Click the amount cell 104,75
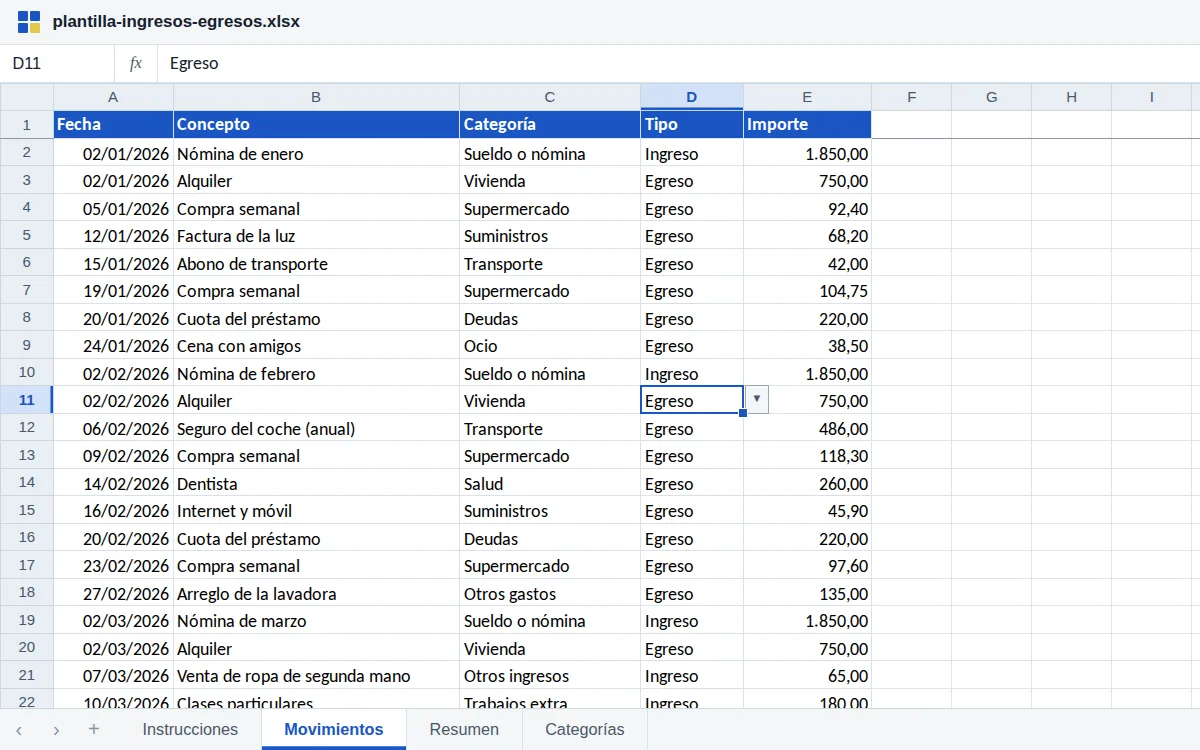 pyautogui.click(x=807, y=291)
